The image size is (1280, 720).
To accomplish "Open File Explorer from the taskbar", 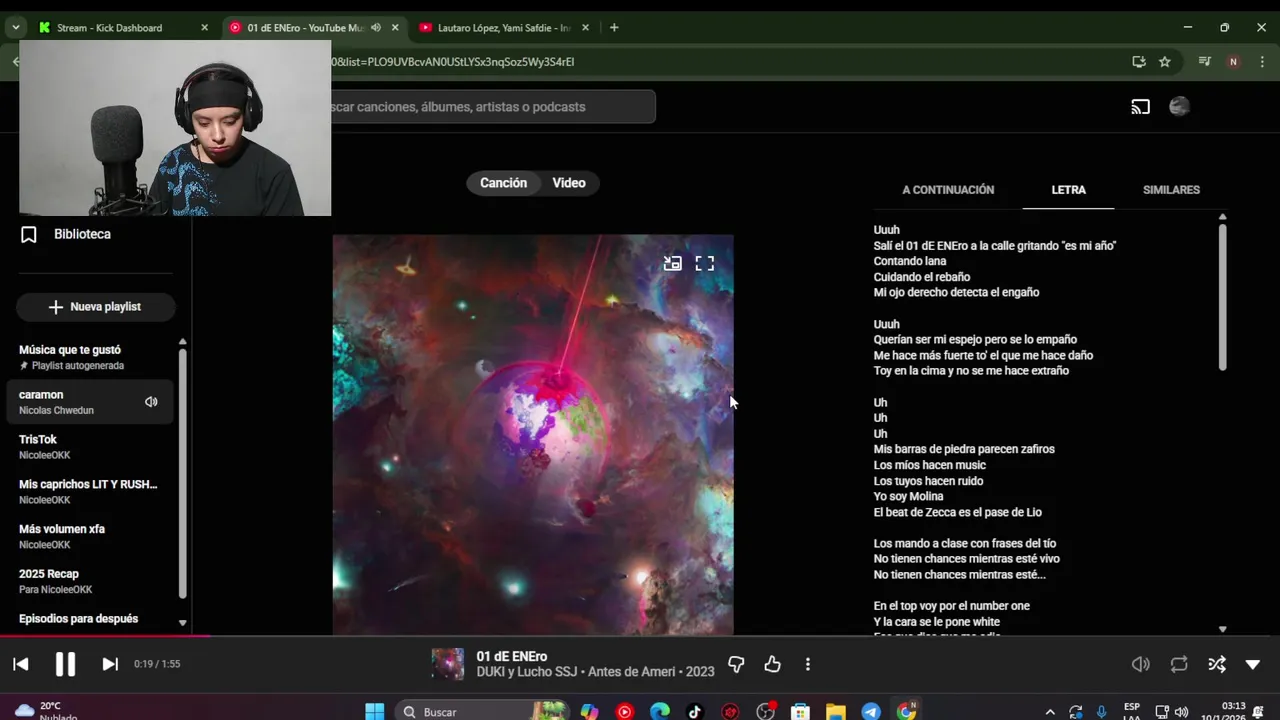I will [836, 712].
